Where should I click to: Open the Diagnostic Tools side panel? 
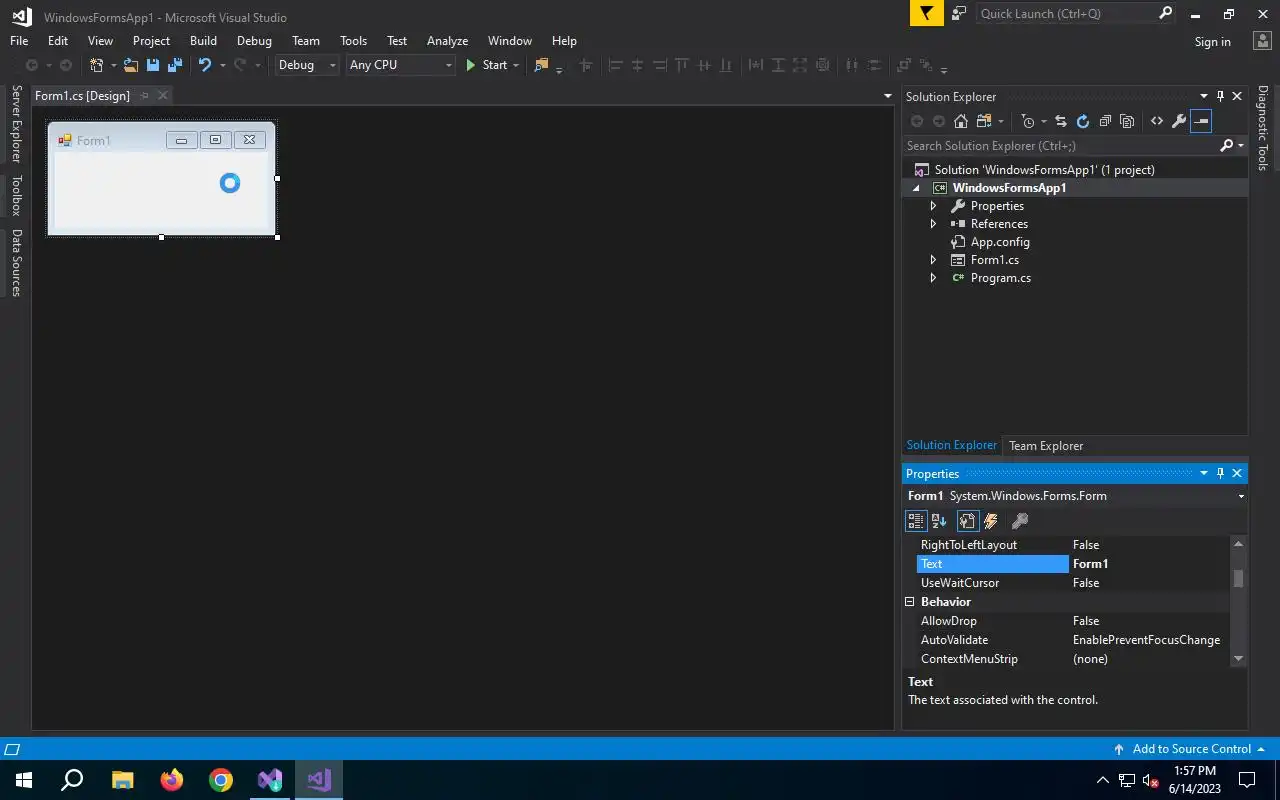[x=1263, y=128]
